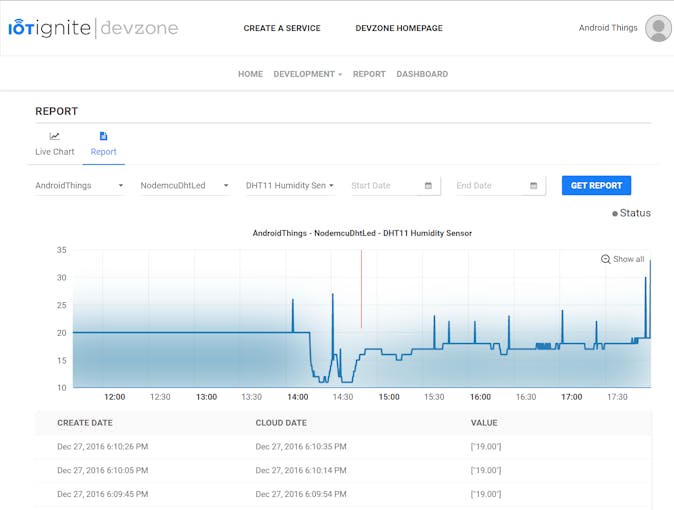Click the red vertical marker on chart
This screenshot has width=674, height=510.
tap(361, 290)
